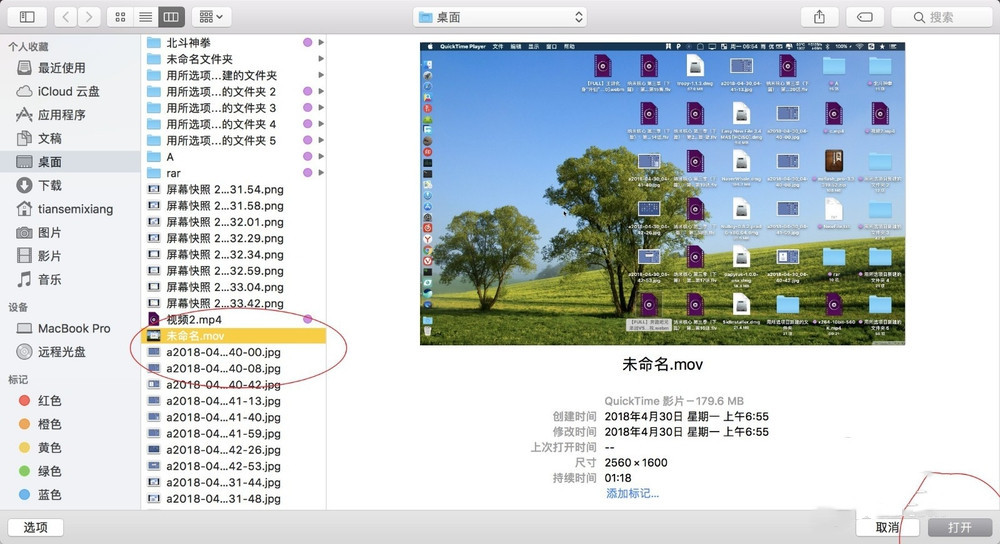Switch to list view mode
Viewport: 1000px width, 544px height.
click(146, 17)
